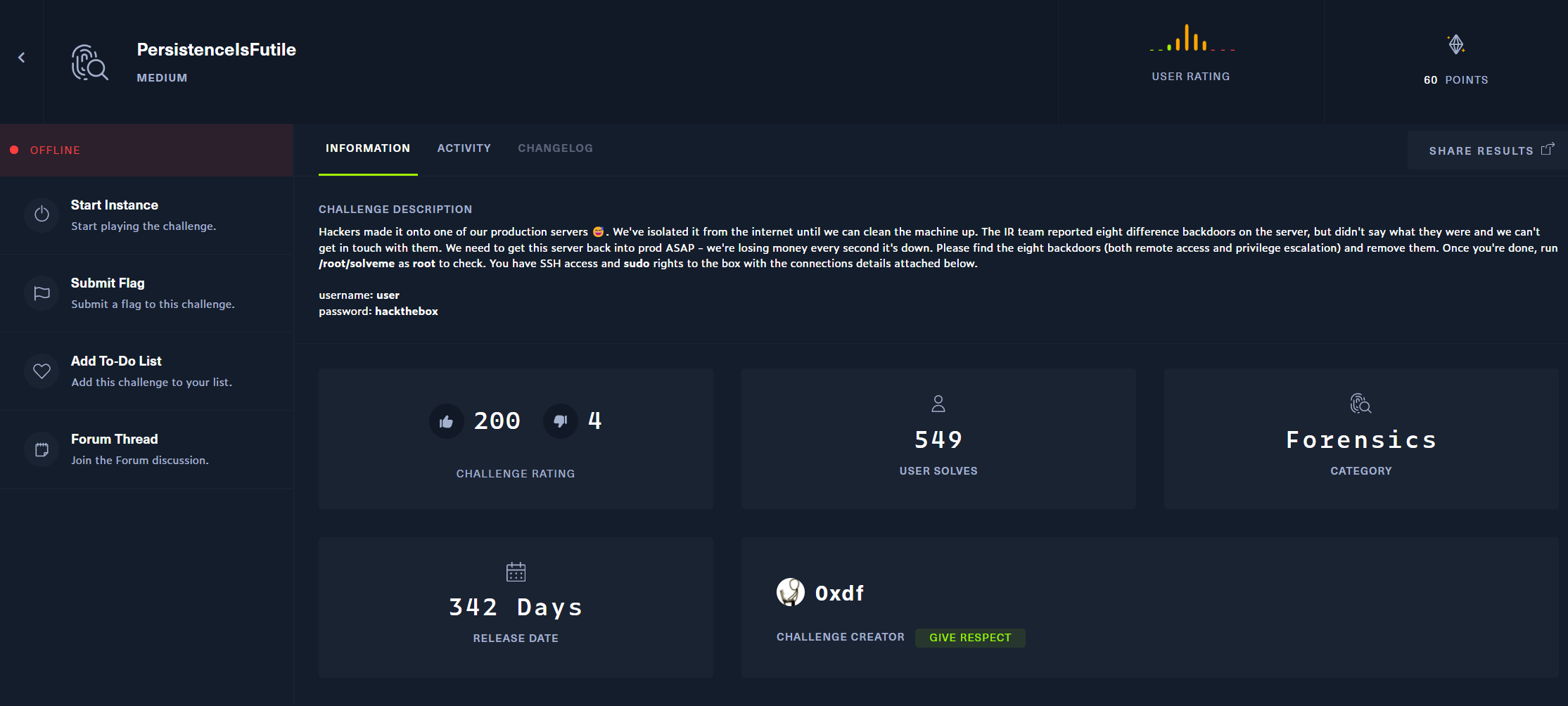Add challenge to To-Do List
The height and width of the screenshot is (706, 1568).
click(x=146, y=371)
